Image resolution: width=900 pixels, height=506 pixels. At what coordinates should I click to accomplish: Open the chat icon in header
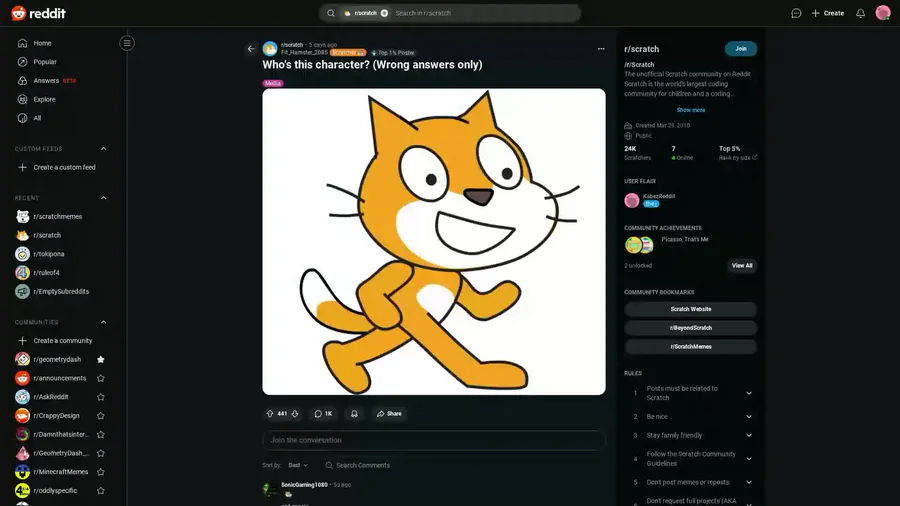click(x=796, y=13)
